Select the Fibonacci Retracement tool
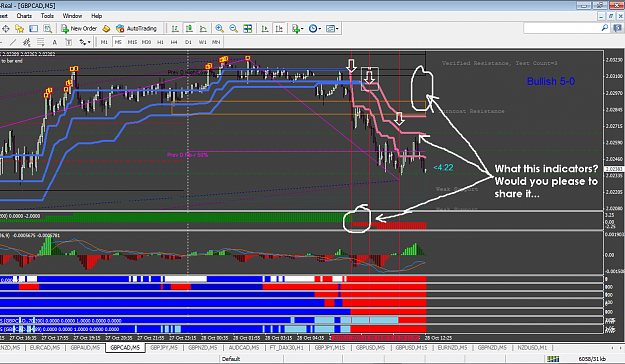Image resolution: width=625 pixels, height=364 pixels. click(x=40, y=42)
